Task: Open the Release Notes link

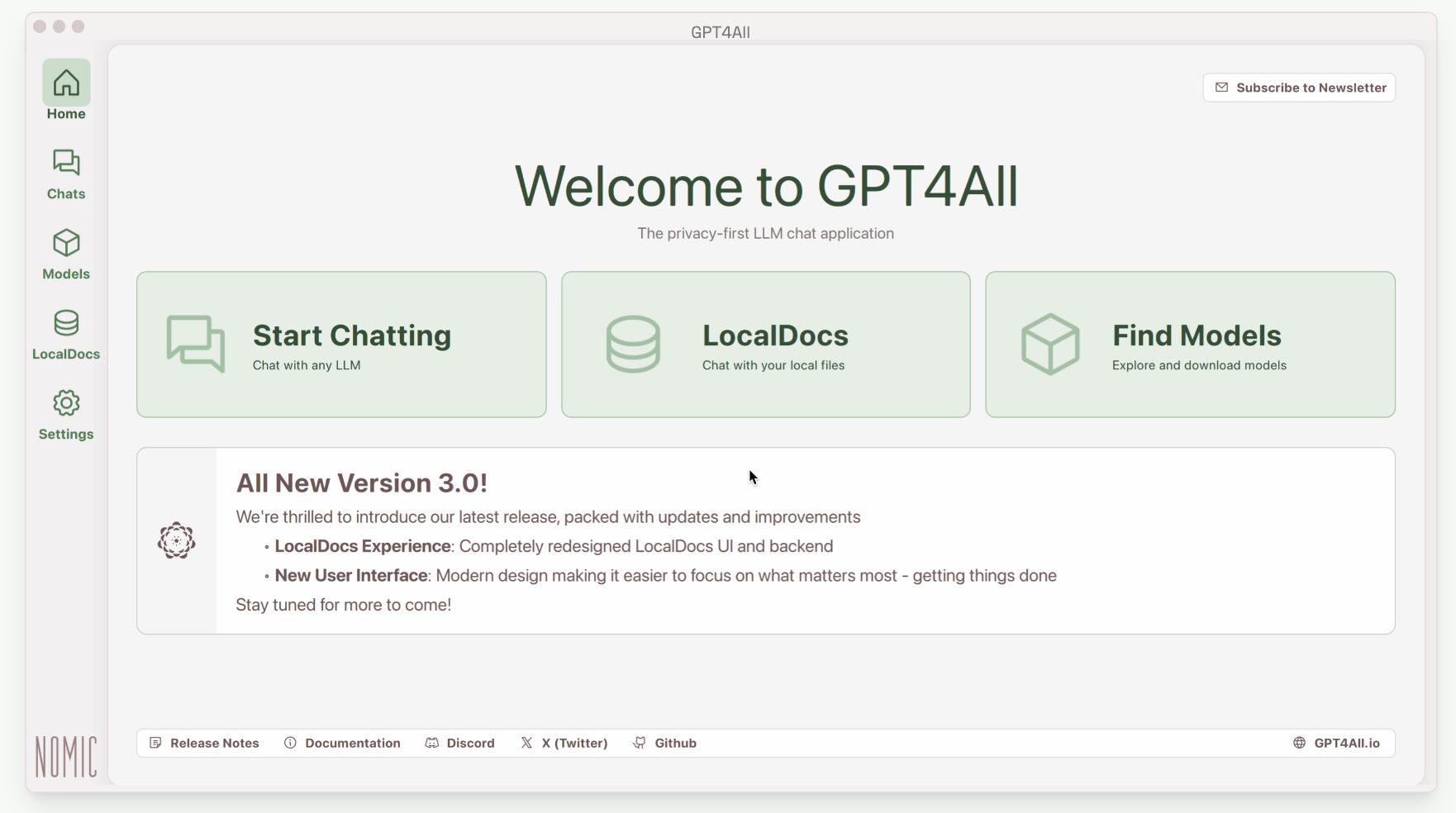Action: [204, 743]
